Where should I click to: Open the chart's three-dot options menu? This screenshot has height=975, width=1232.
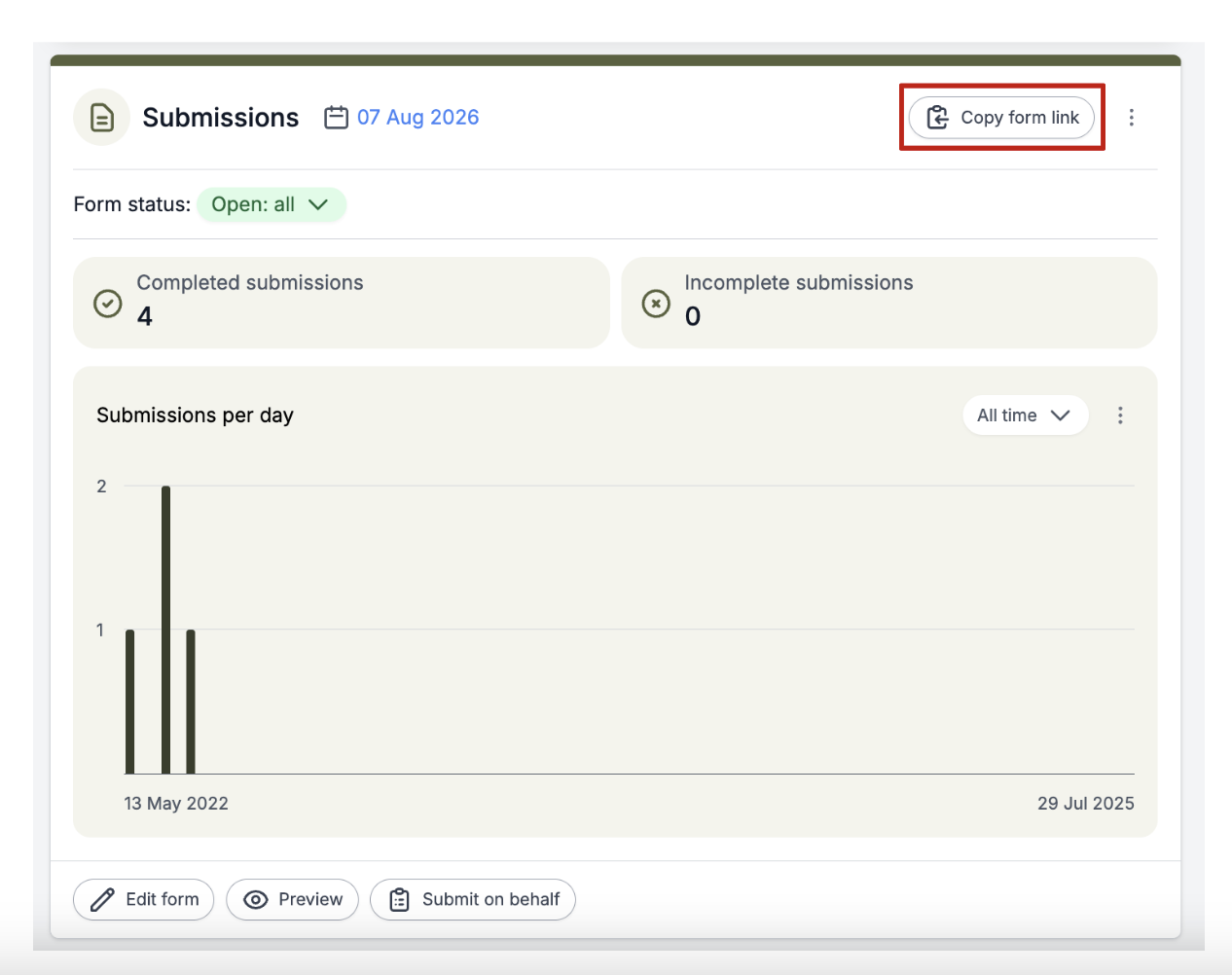pyautogui.click(x=1120, y=415)
